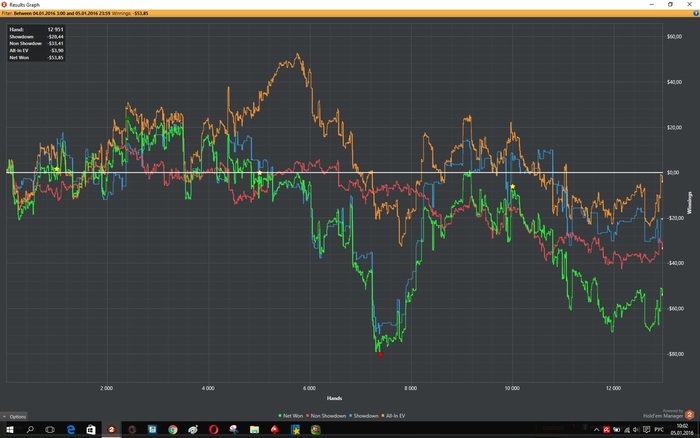Click the Hold'em Manager 2 logo
The height and width of the screenshot is (438, 700).
coord(689,415)
